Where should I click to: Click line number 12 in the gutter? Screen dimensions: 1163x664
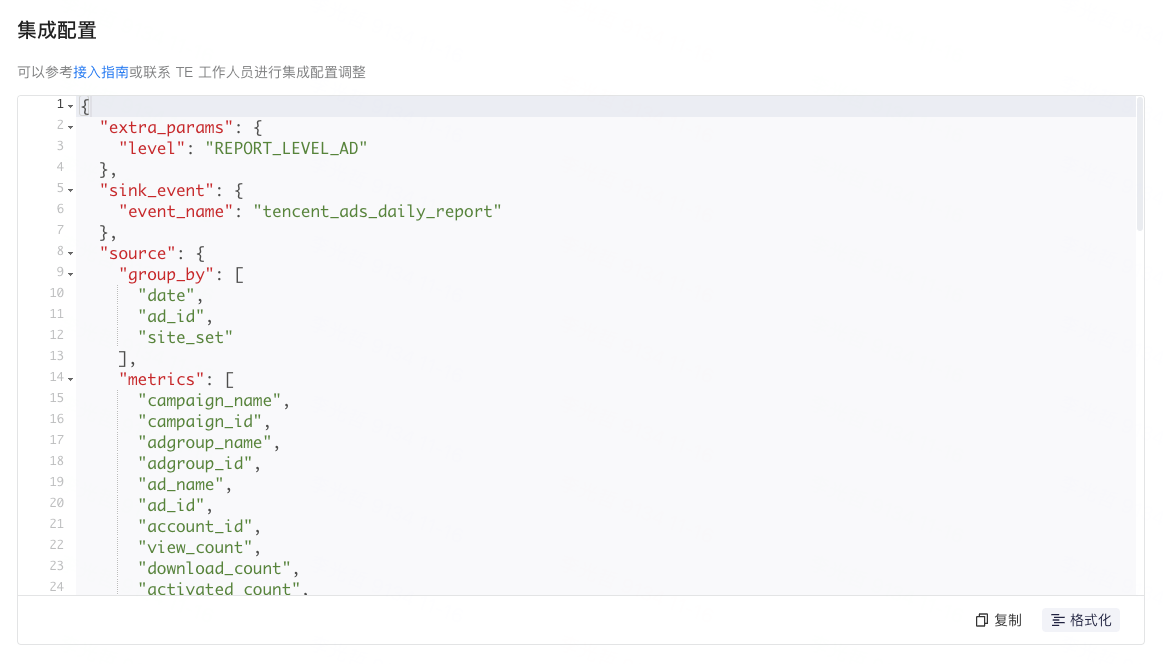(x=56, y=335)
